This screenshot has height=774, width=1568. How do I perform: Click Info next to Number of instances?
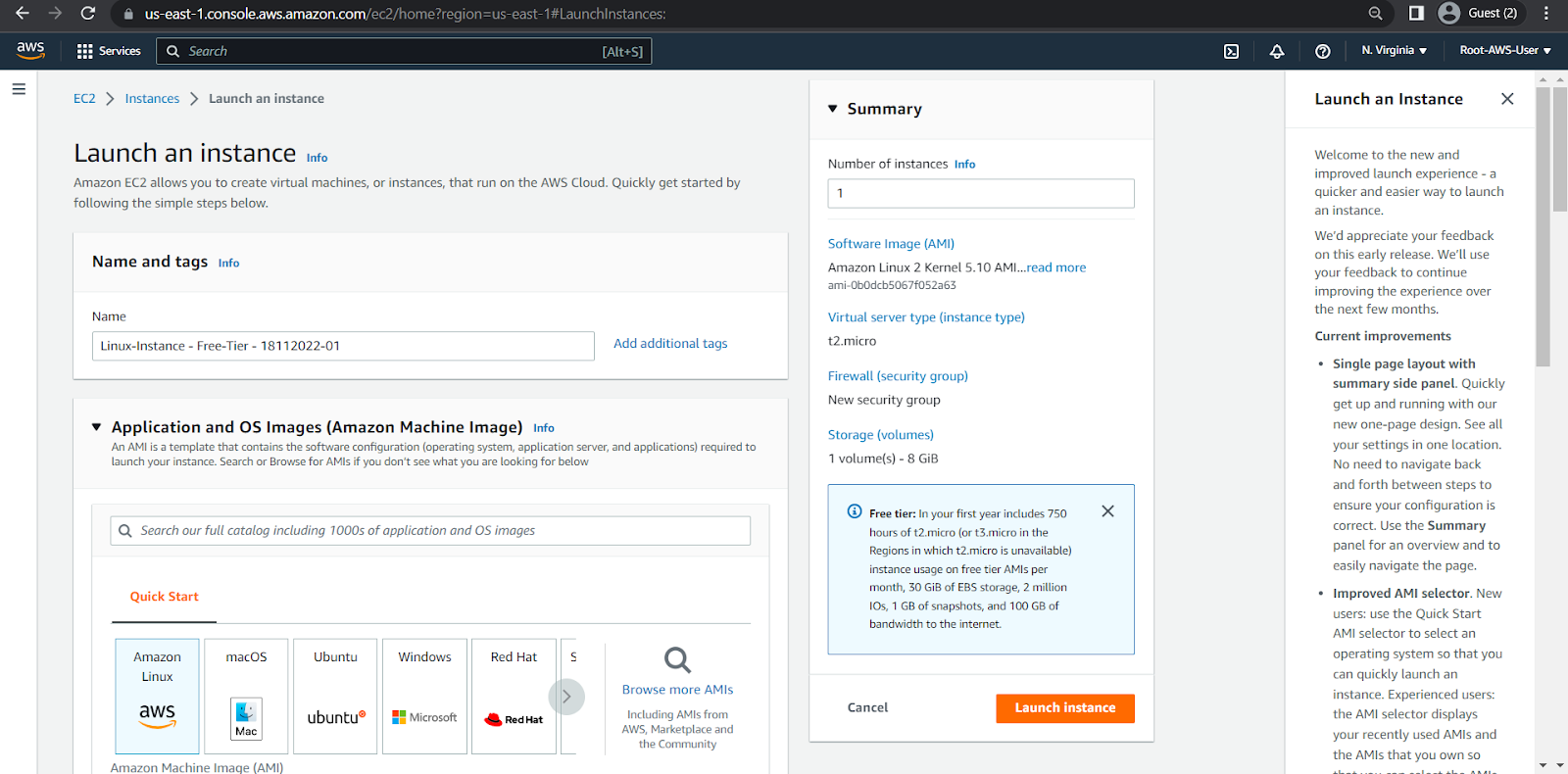(964, 165)
